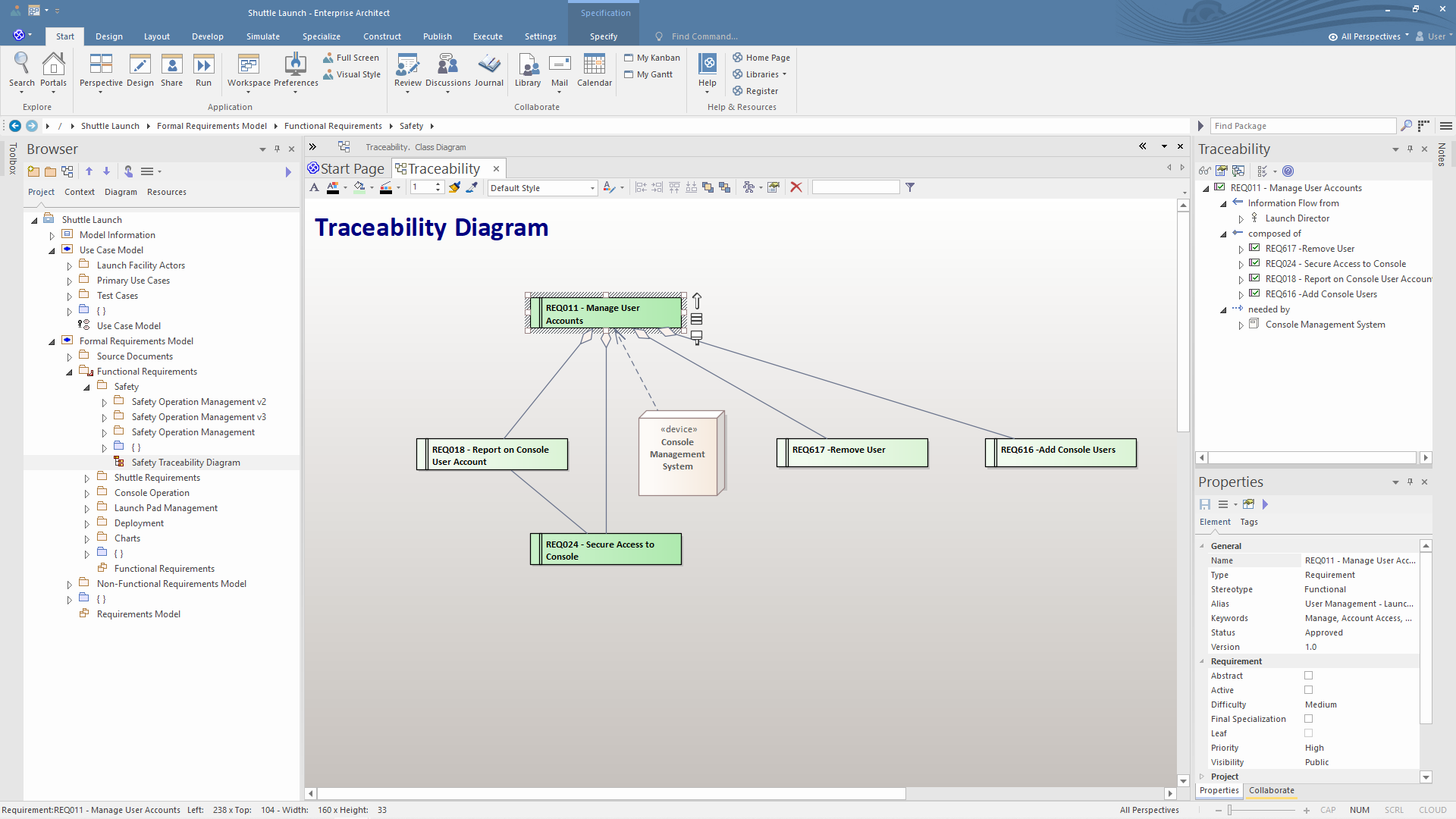Expand the Model Information tree node
Viewport: 1456px width, 819px height.
tap(52, 236)
